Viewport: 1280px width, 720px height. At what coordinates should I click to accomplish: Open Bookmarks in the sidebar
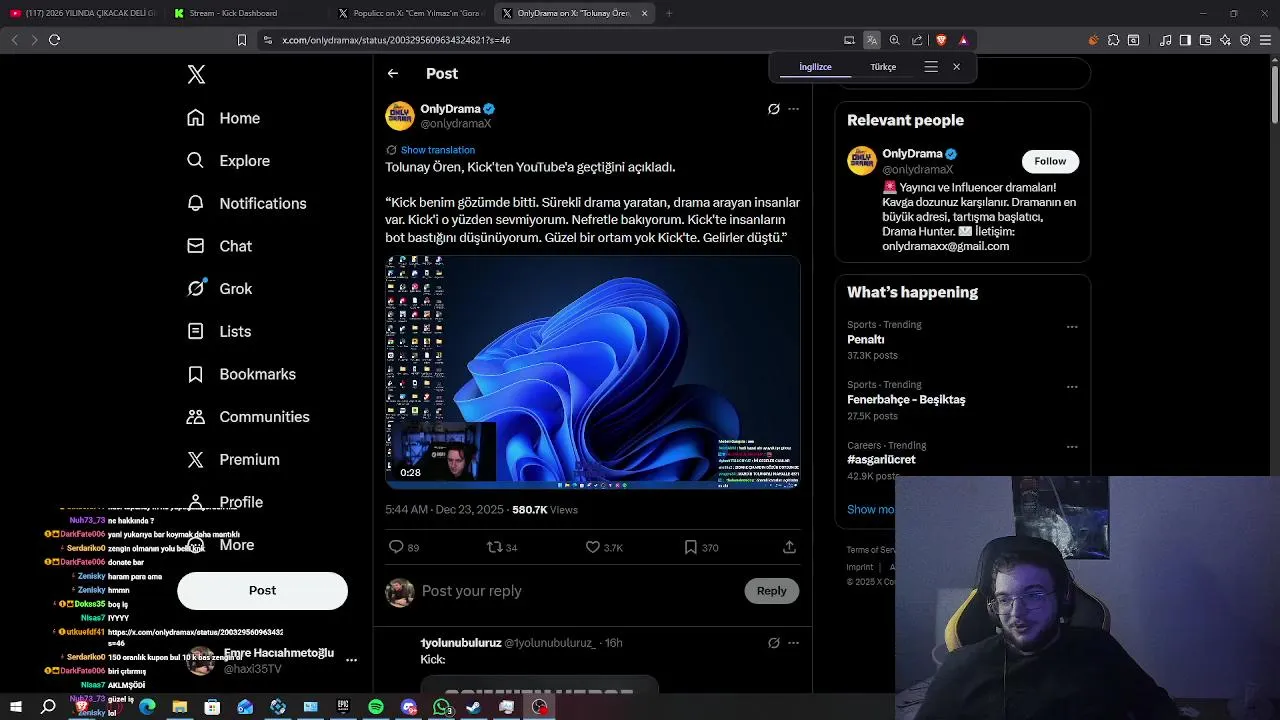(242, 374)
